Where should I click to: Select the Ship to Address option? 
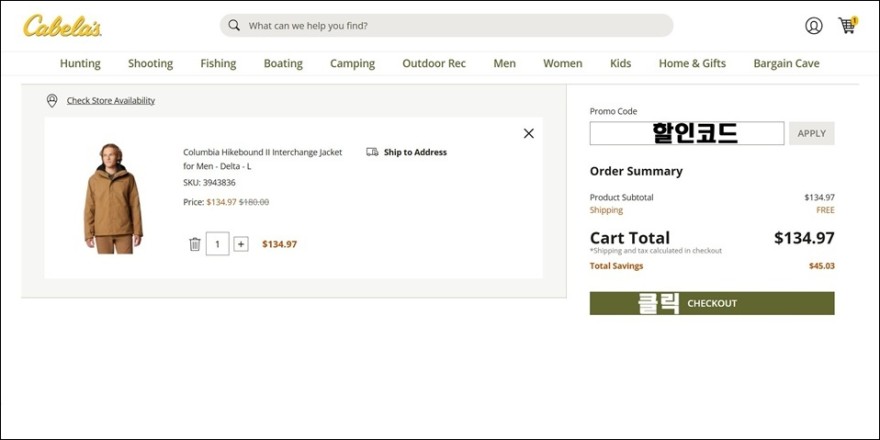tap(415, 152)
